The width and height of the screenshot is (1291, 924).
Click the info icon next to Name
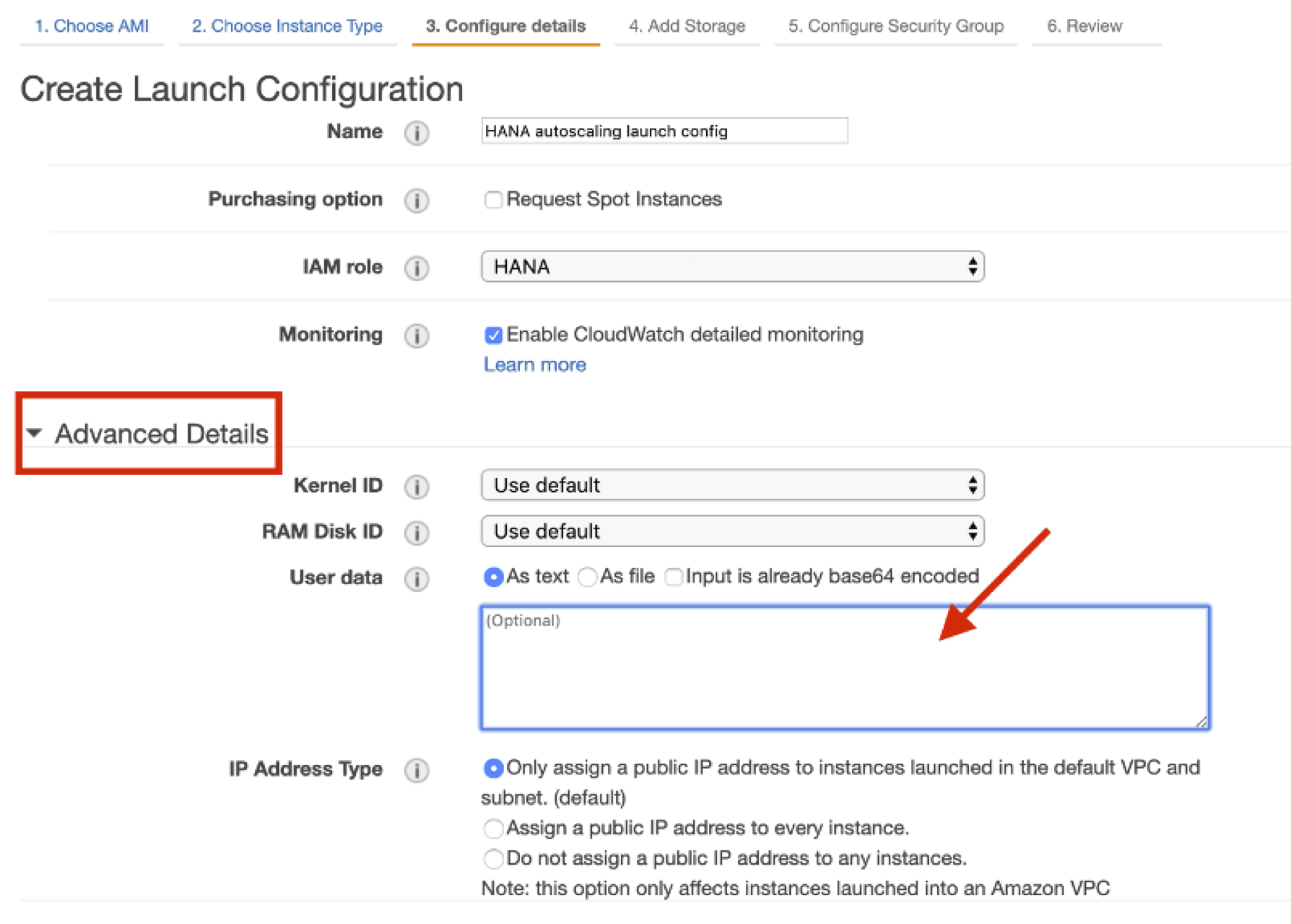[417, 133]
